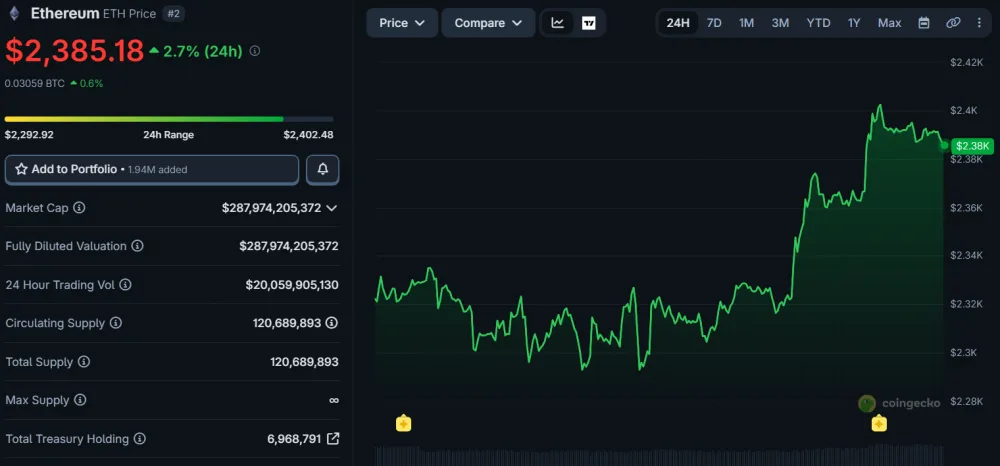Select the 24H time range tab

pos(678,23)
